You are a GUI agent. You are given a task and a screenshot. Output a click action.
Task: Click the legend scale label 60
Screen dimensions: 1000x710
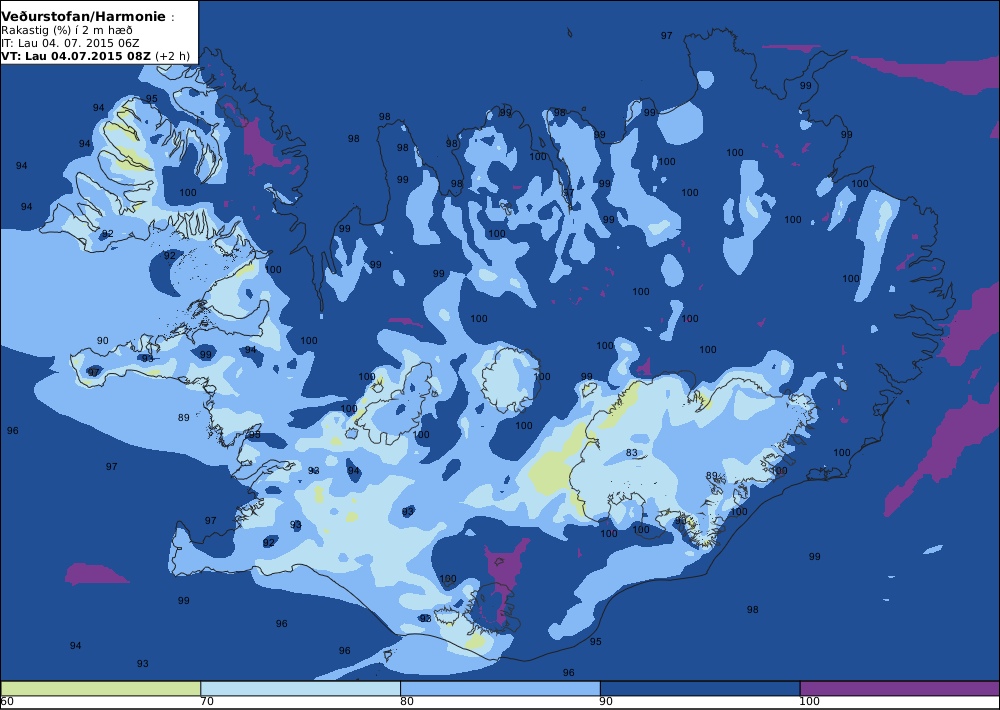[x=7, y=702]
